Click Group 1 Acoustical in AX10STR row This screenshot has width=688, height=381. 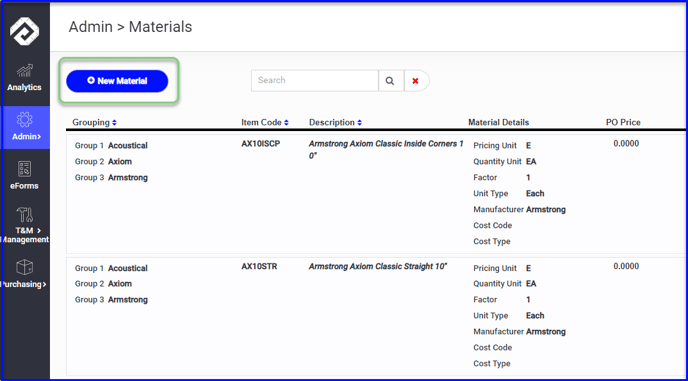[x=111, y=268]
